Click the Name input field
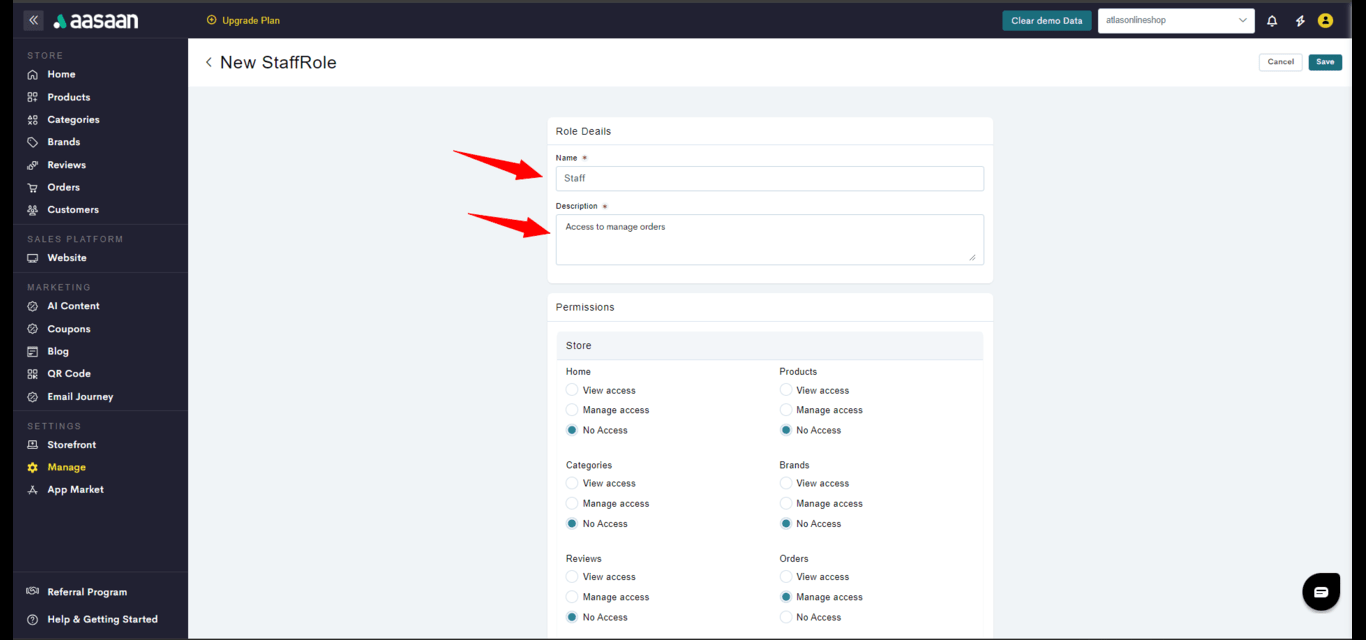 pos(769,178)
